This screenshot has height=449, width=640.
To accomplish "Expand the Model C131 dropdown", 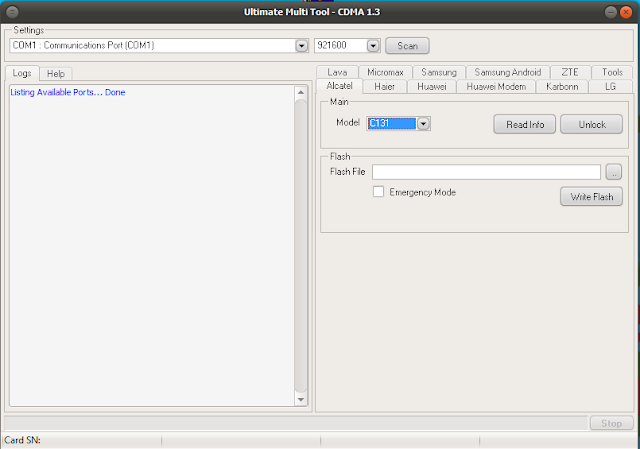I will pos(423,123).
